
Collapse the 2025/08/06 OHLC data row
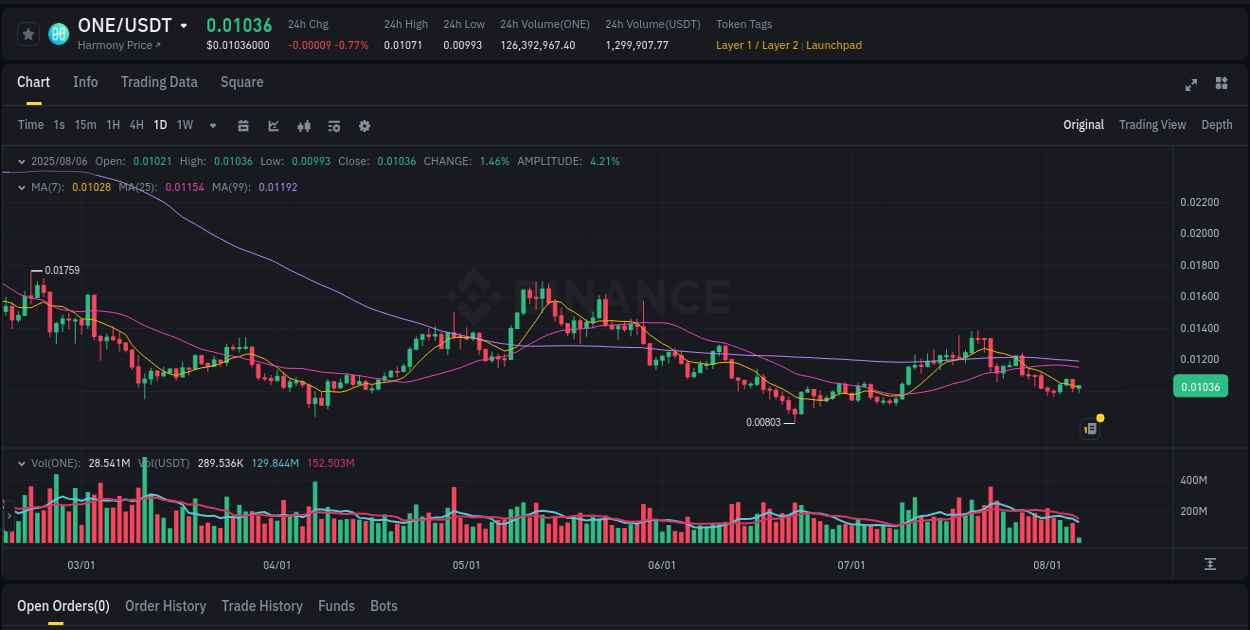point(22,160)
